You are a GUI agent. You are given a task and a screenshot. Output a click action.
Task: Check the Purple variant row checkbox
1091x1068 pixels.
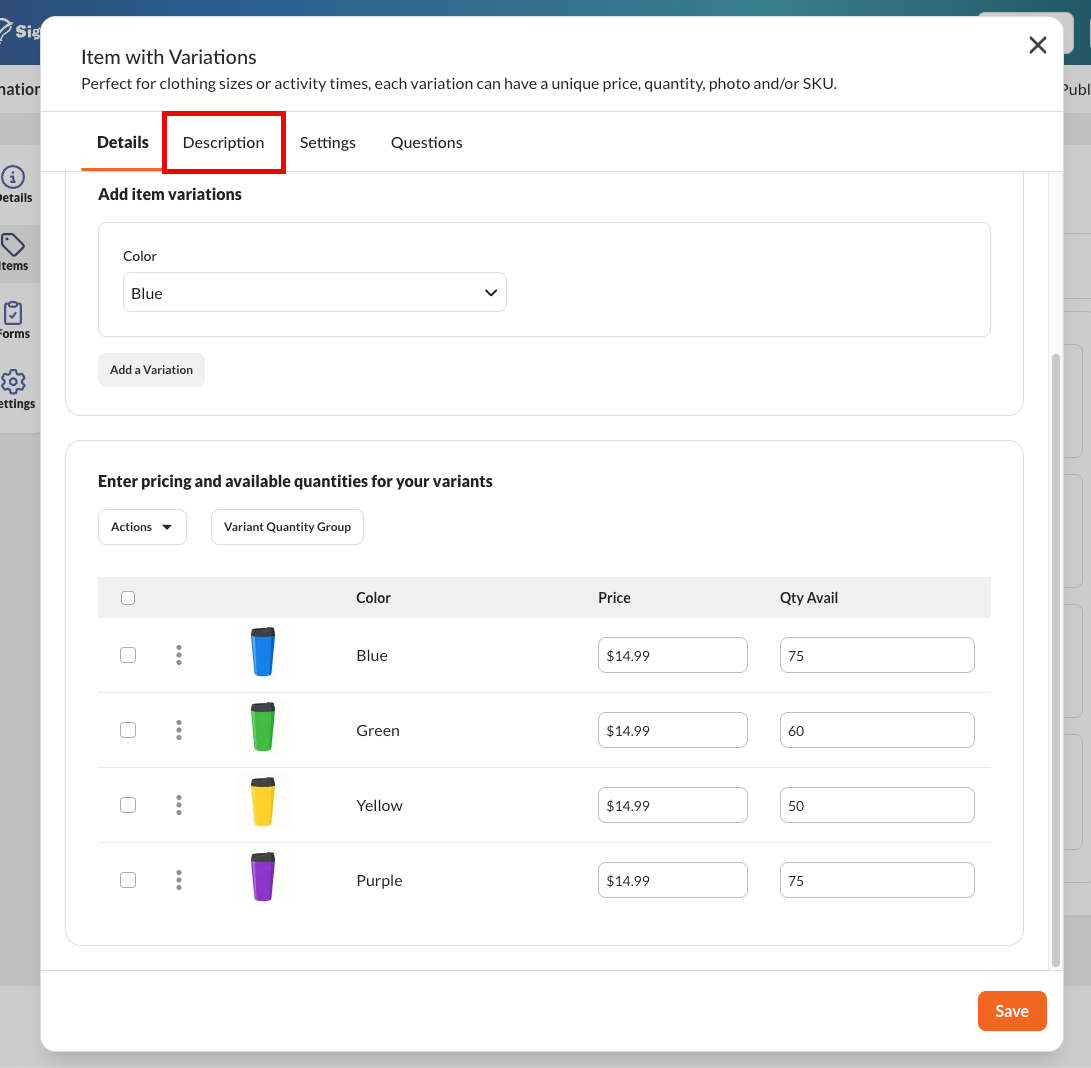click(128, 880)
